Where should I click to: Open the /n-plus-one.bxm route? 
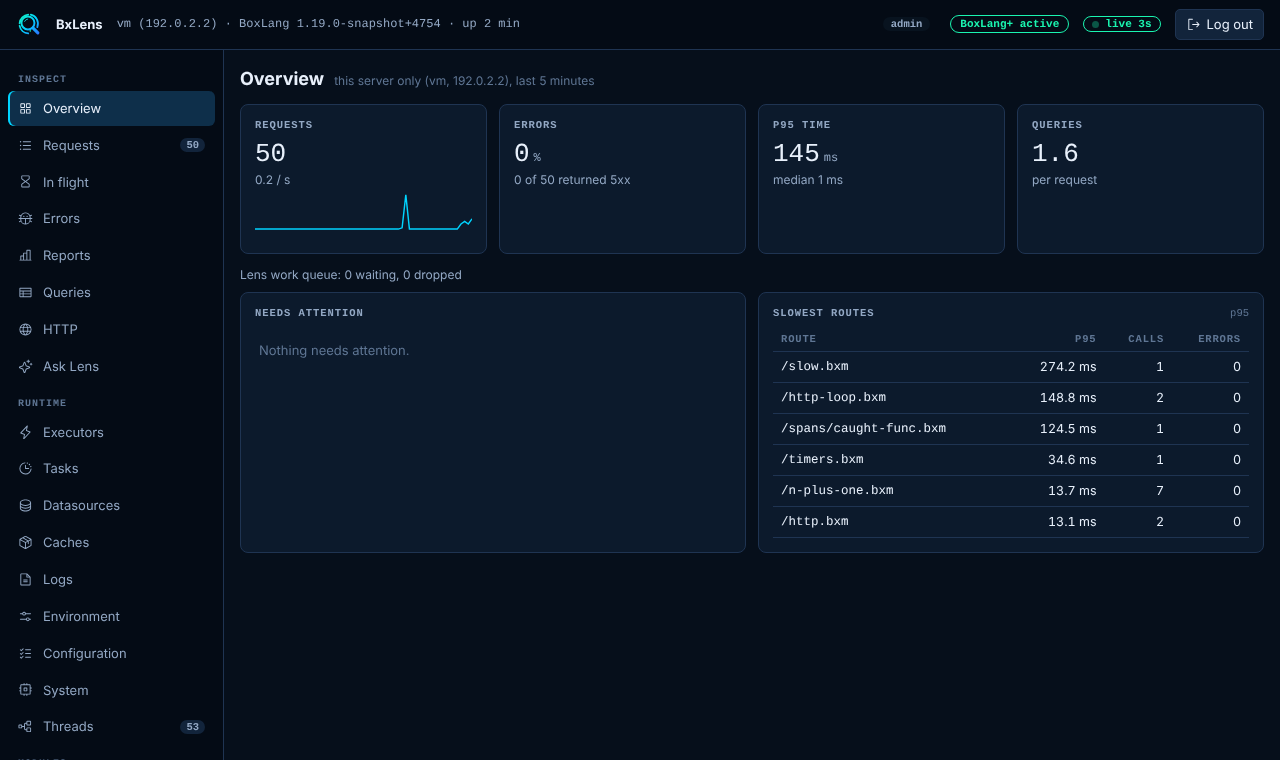pyautogui.click(x=1011, y=491)
